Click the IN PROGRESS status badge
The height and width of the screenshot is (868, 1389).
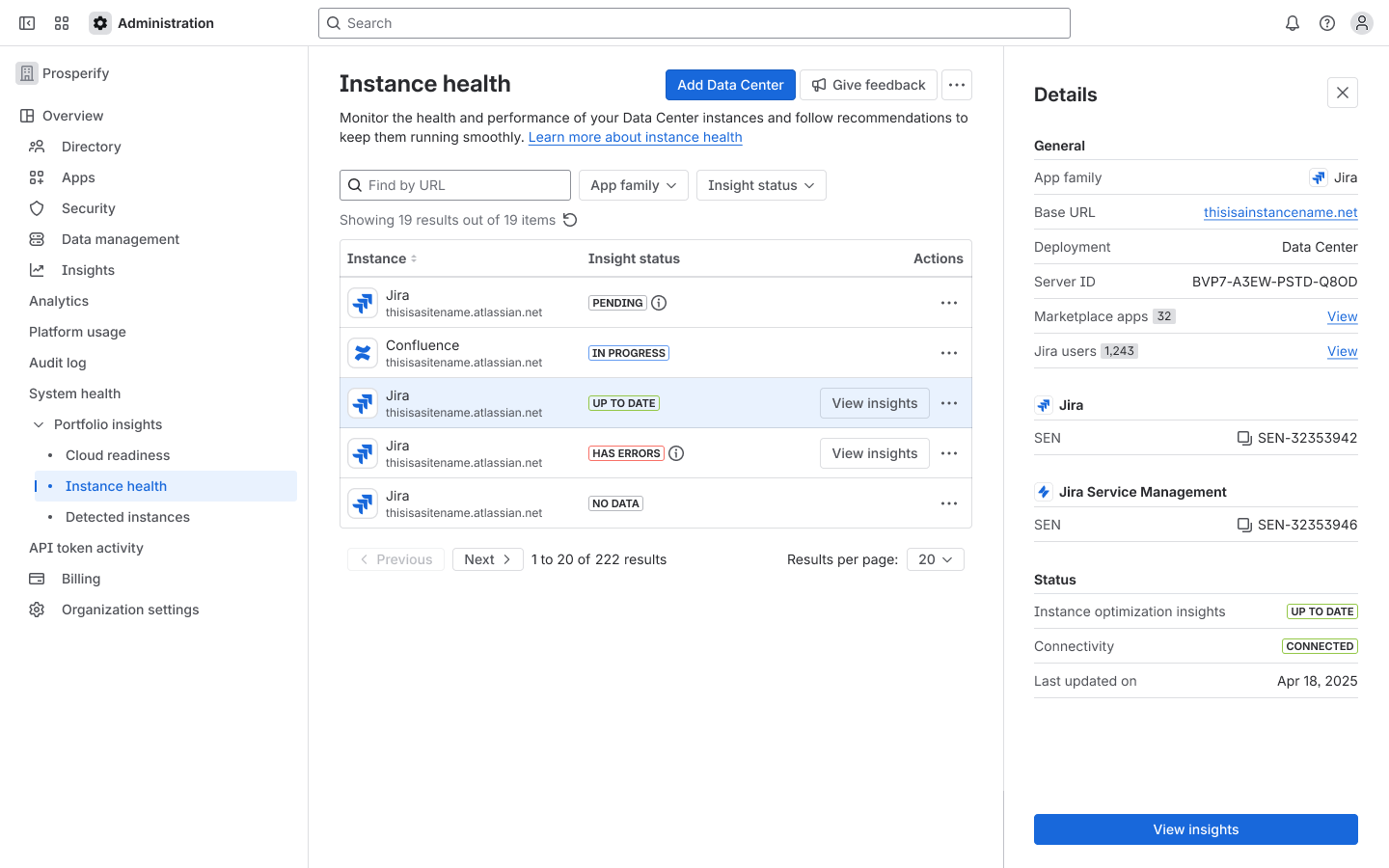coord(629,353)
